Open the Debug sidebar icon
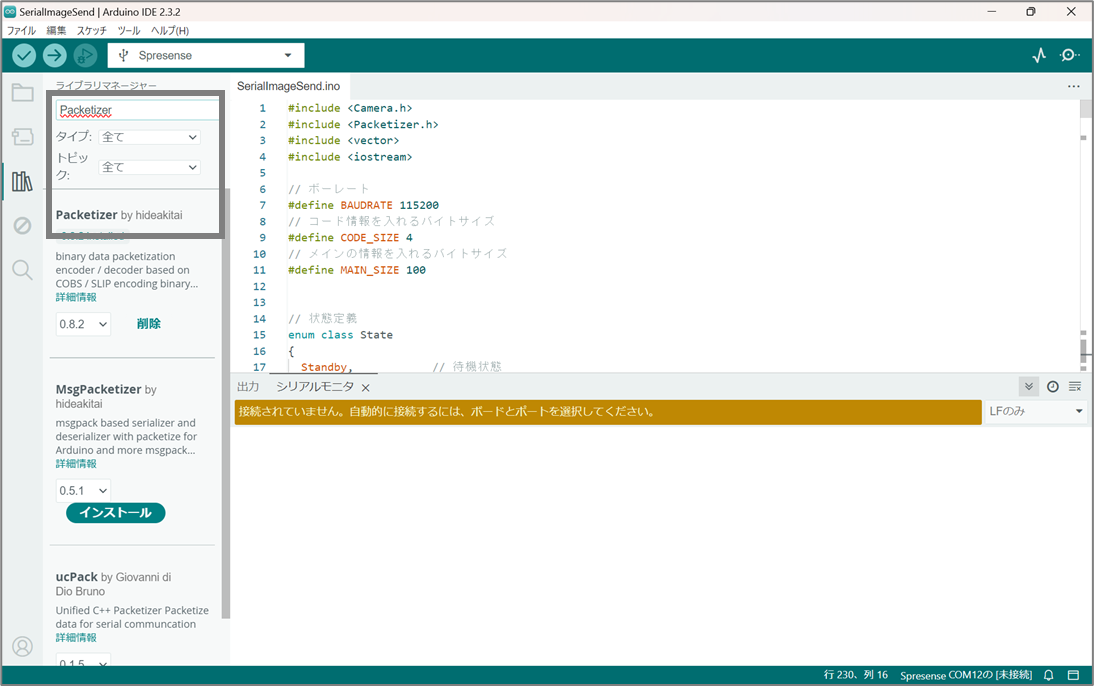This screenshot has height=686, width=1094. pos(22,226)
